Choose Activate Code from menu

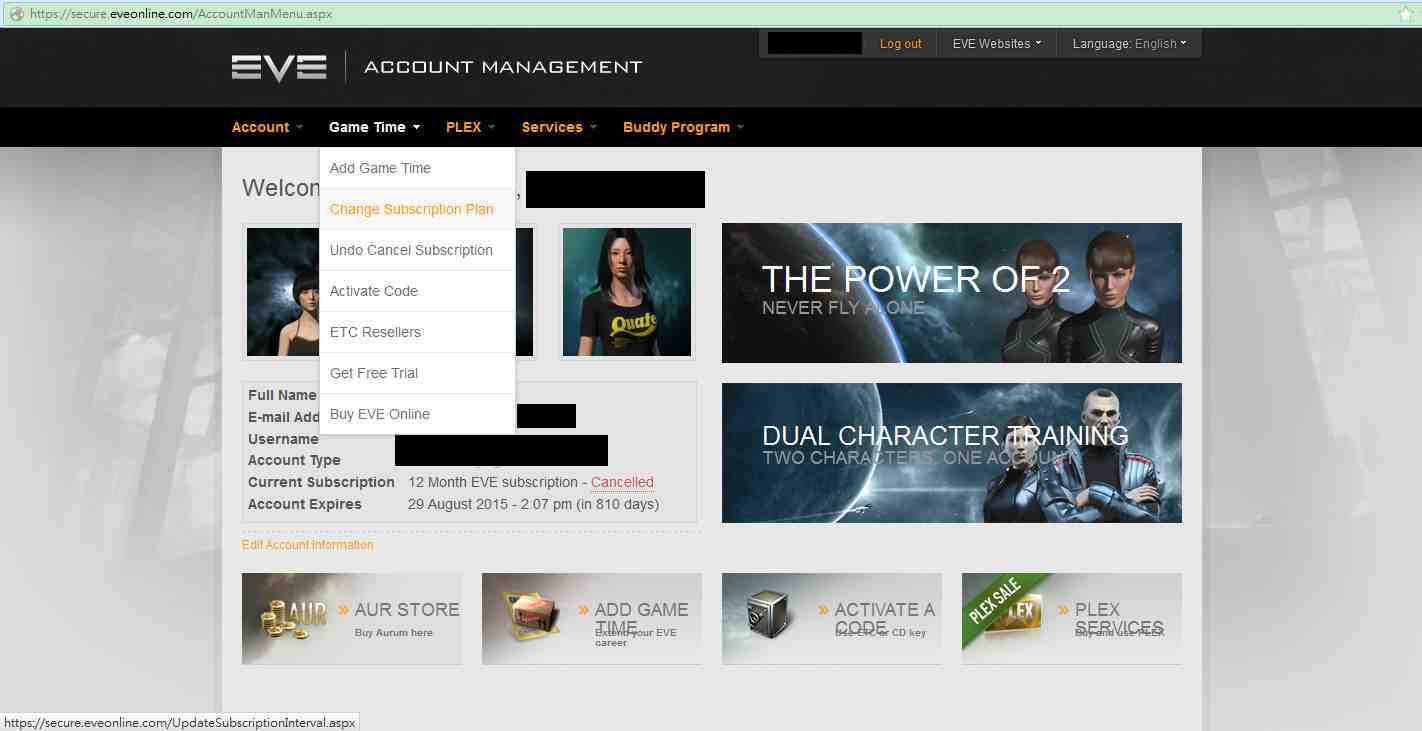click(x=417, y=291)
